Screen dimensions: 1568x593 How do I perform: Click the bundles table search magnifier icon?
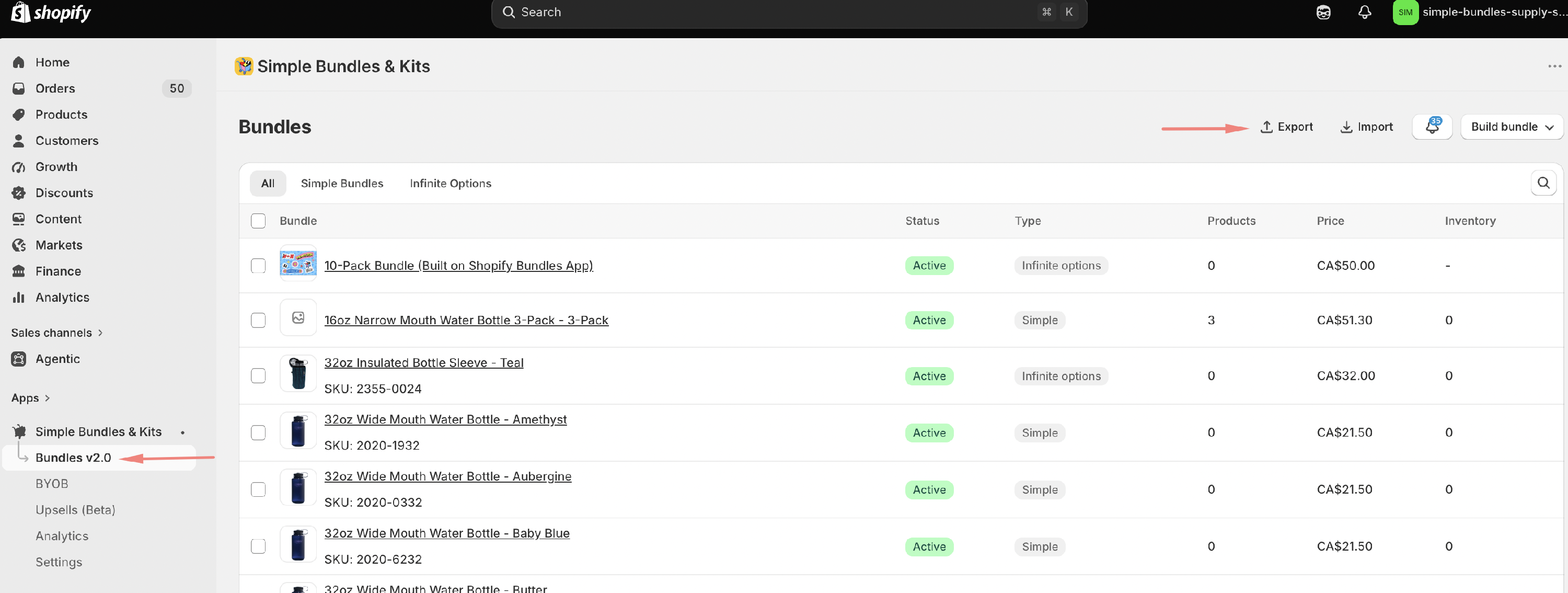coord(1543,183)
